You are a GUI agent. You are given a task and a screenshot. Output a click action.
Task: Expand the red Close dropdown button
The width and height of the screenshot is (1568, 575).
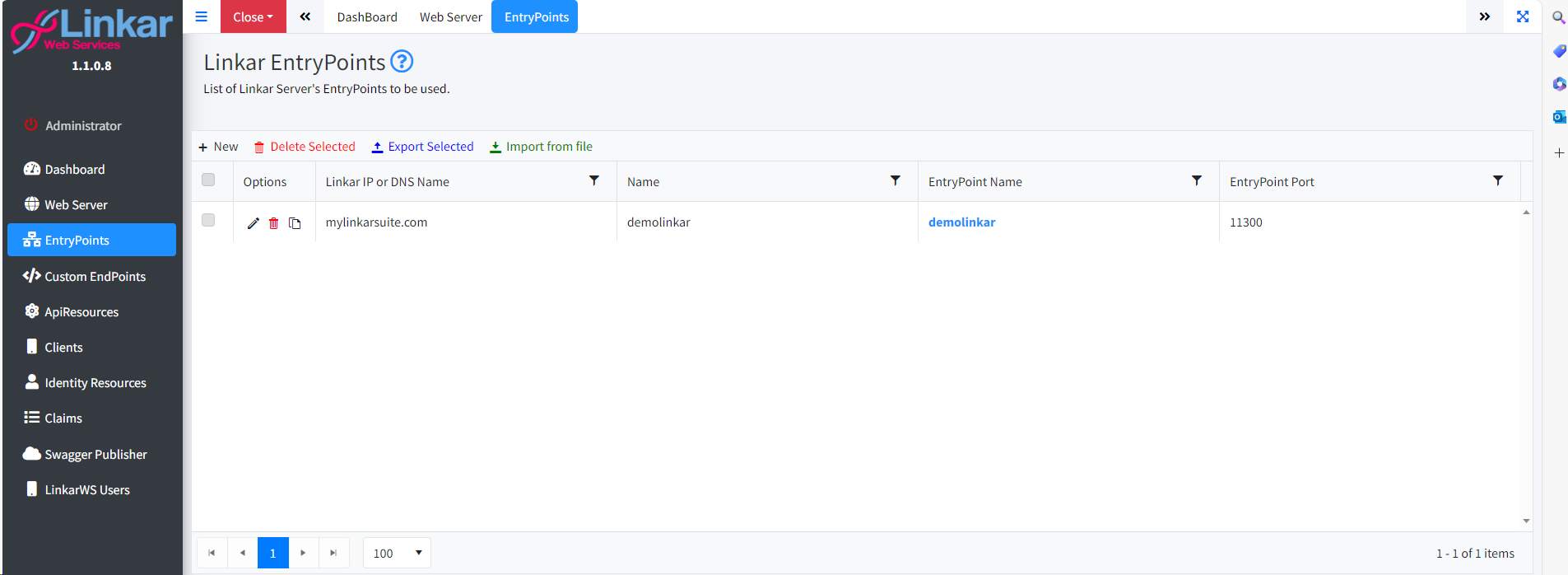[253, 16]
